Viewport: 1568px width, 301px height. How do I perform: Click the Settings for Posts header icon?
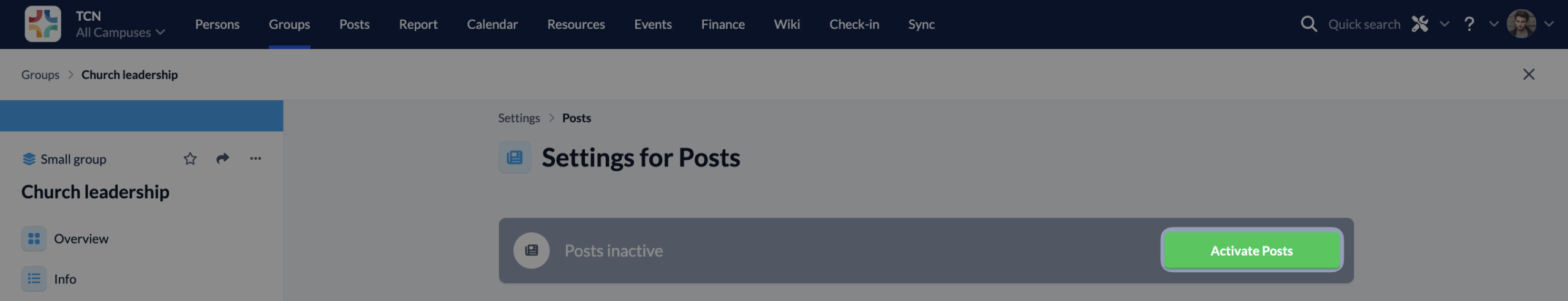tap(514, 158)
